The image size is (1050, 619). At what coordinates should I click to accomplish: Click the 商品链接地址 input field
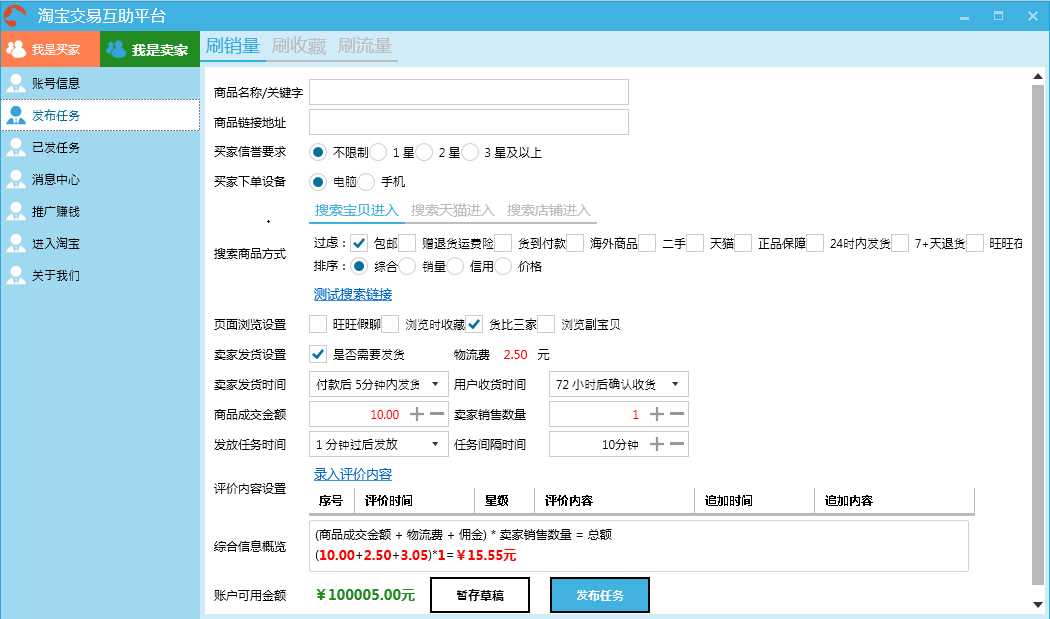click(x=469, y=122)
